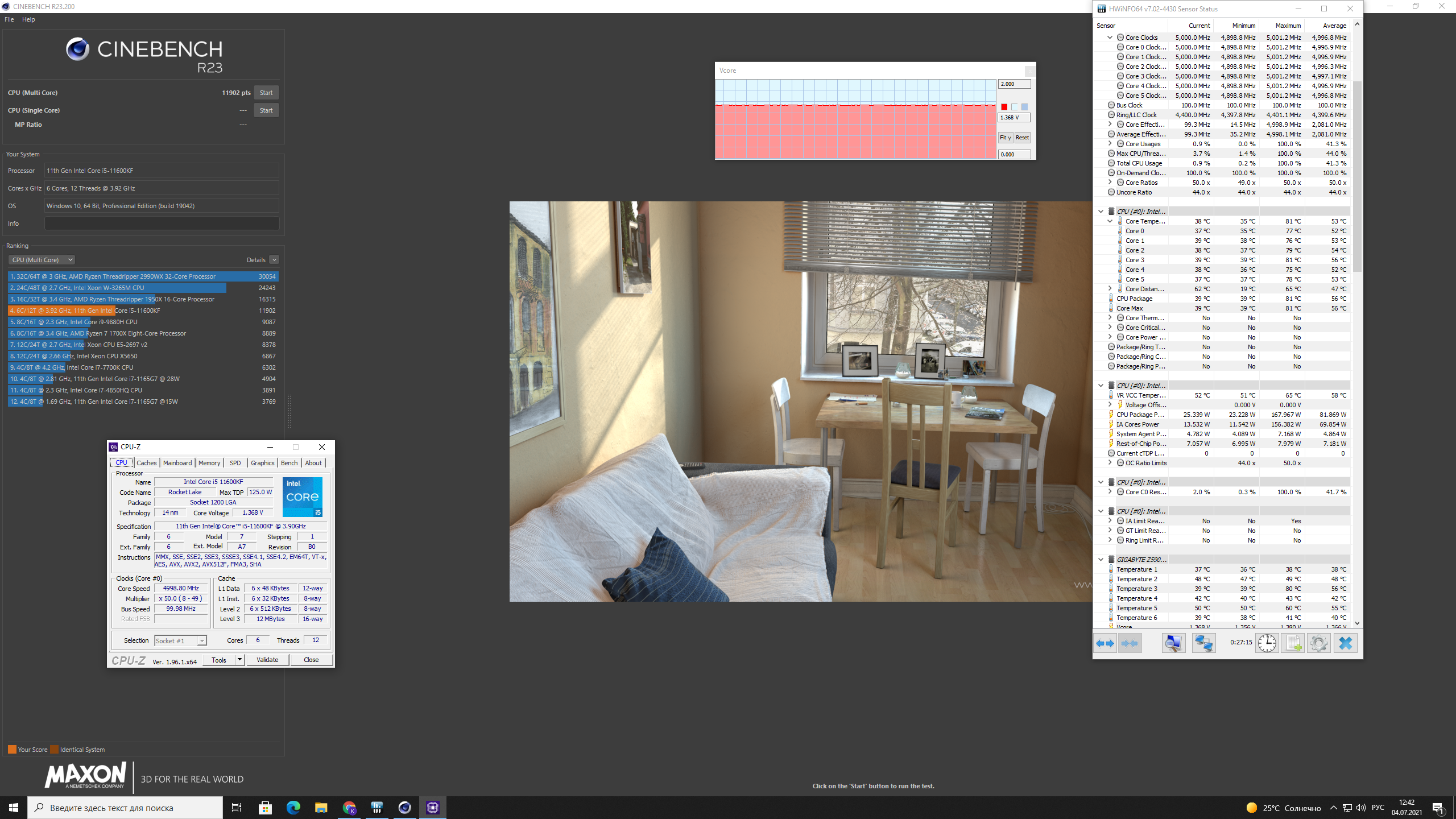Click the red color swatch in Vcore graph
Viewport: 1456px width, 819px height.
(x=1004, y=107)
